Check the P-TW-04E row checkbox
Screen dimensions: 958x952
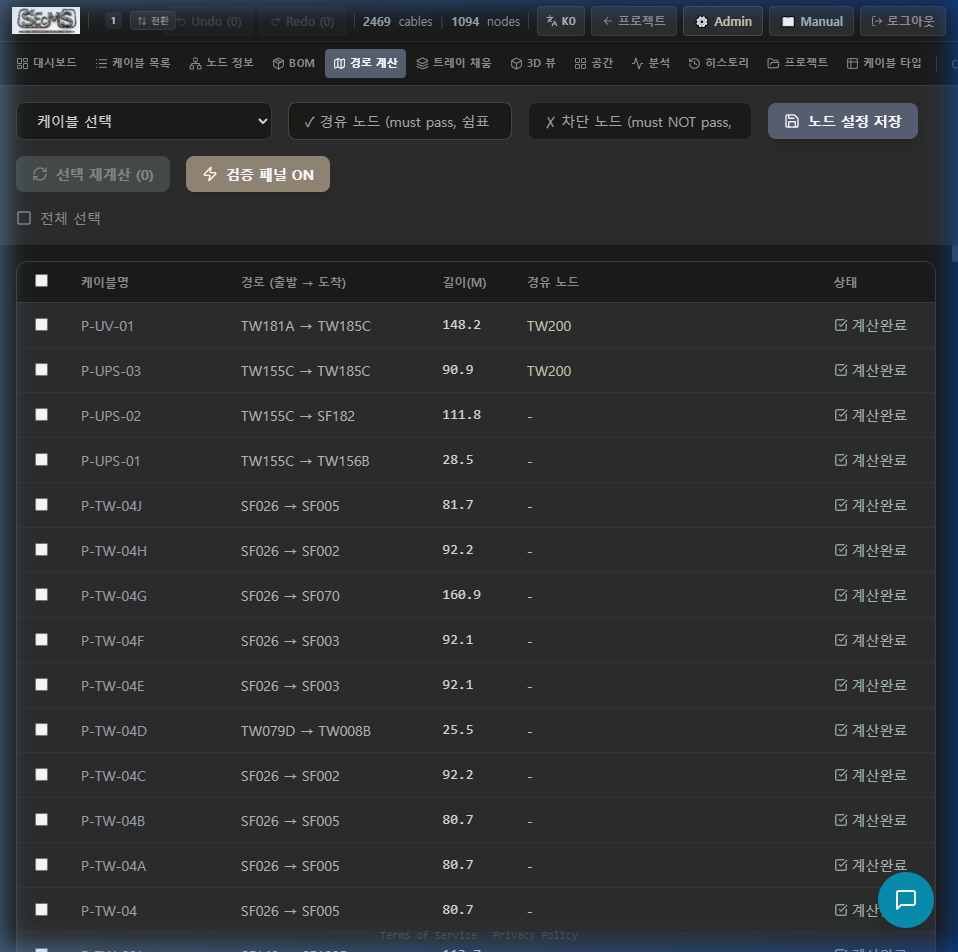tap(42, 684)
